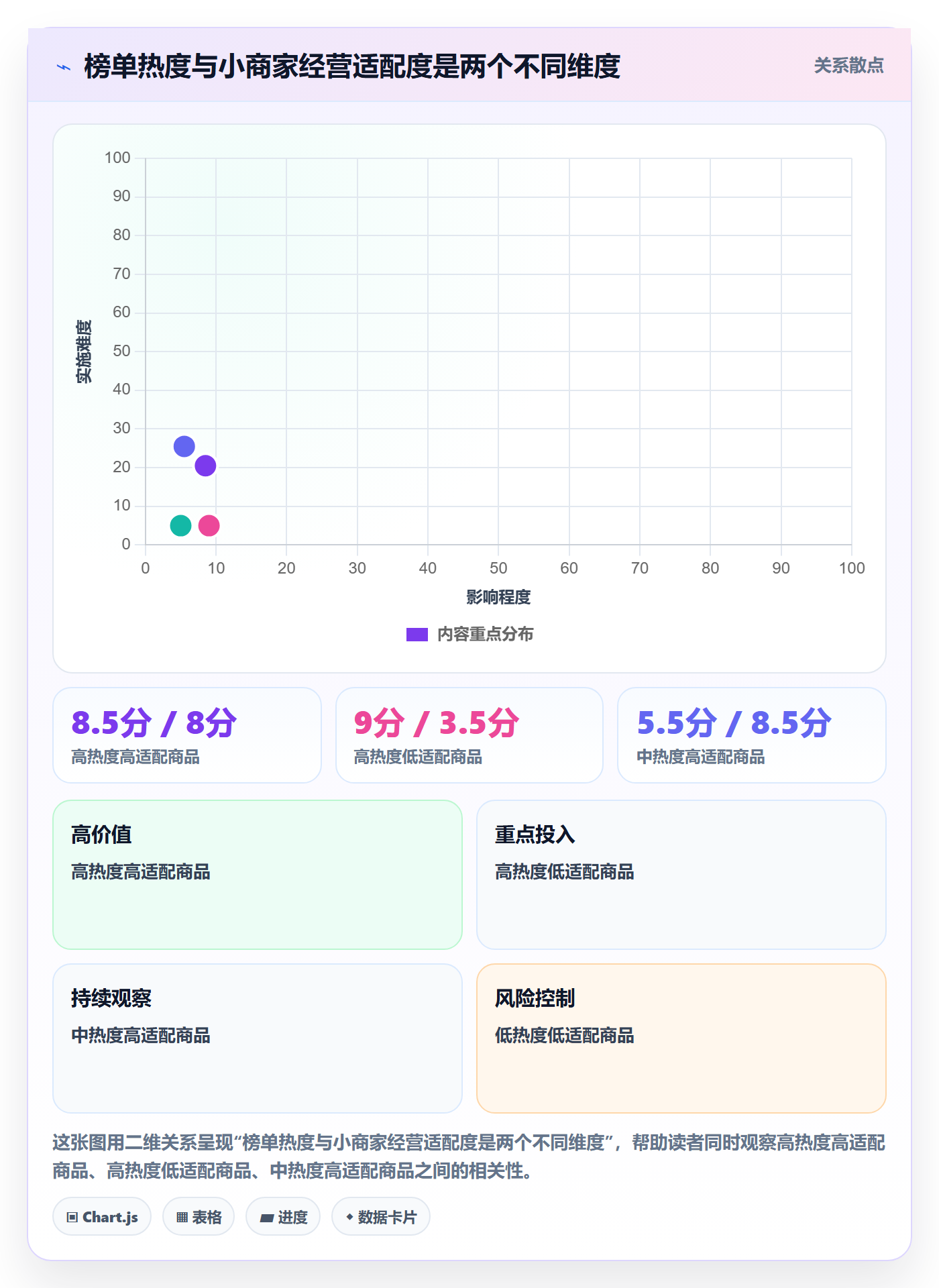Click the 影响程度 x-axis title
Viewport: 939px width, 1288px height.
[x=498, y=597]
